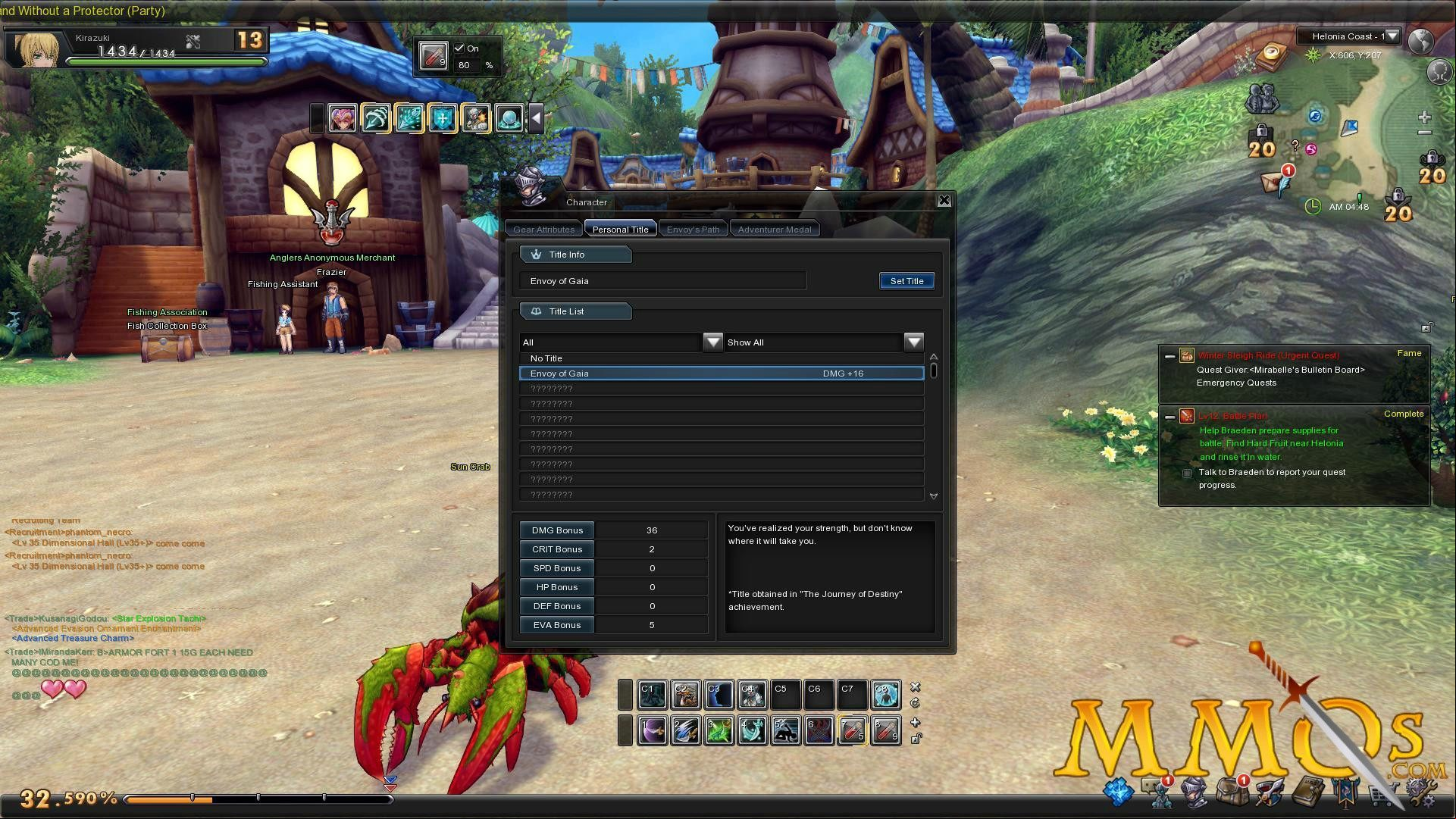This screenshot has height=819, width=1456.
Task: Click the CRIT Bonus label button
Action: coord(557,549)
